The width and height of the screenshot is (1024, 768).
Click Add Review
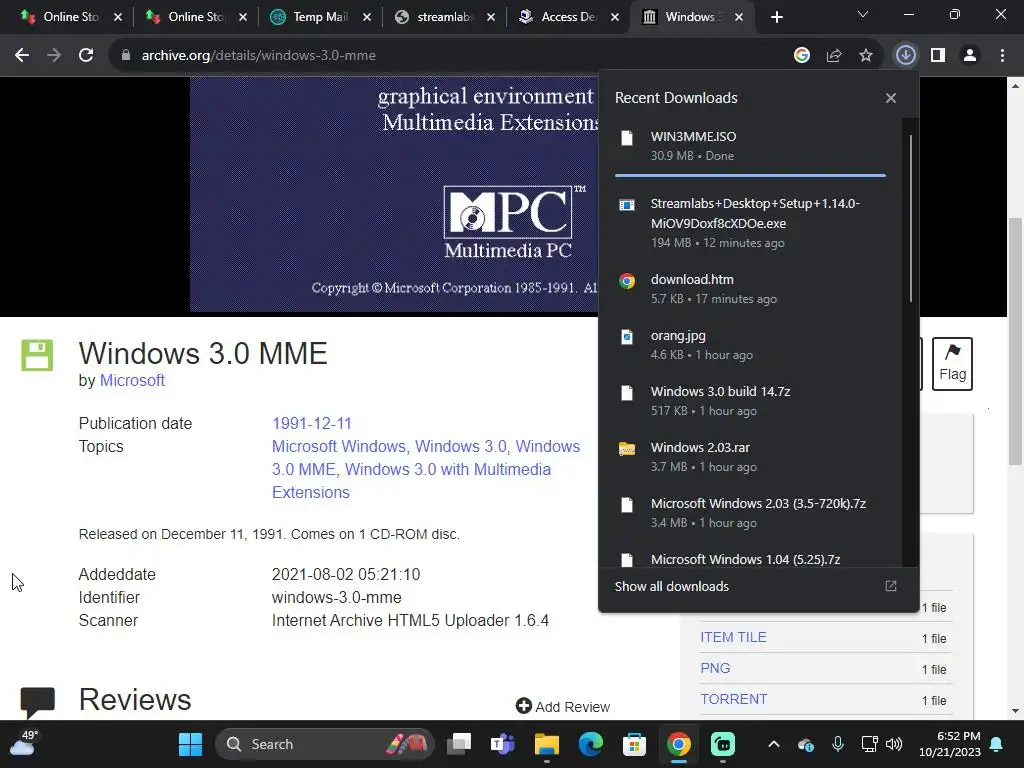[x=563, y=707]
